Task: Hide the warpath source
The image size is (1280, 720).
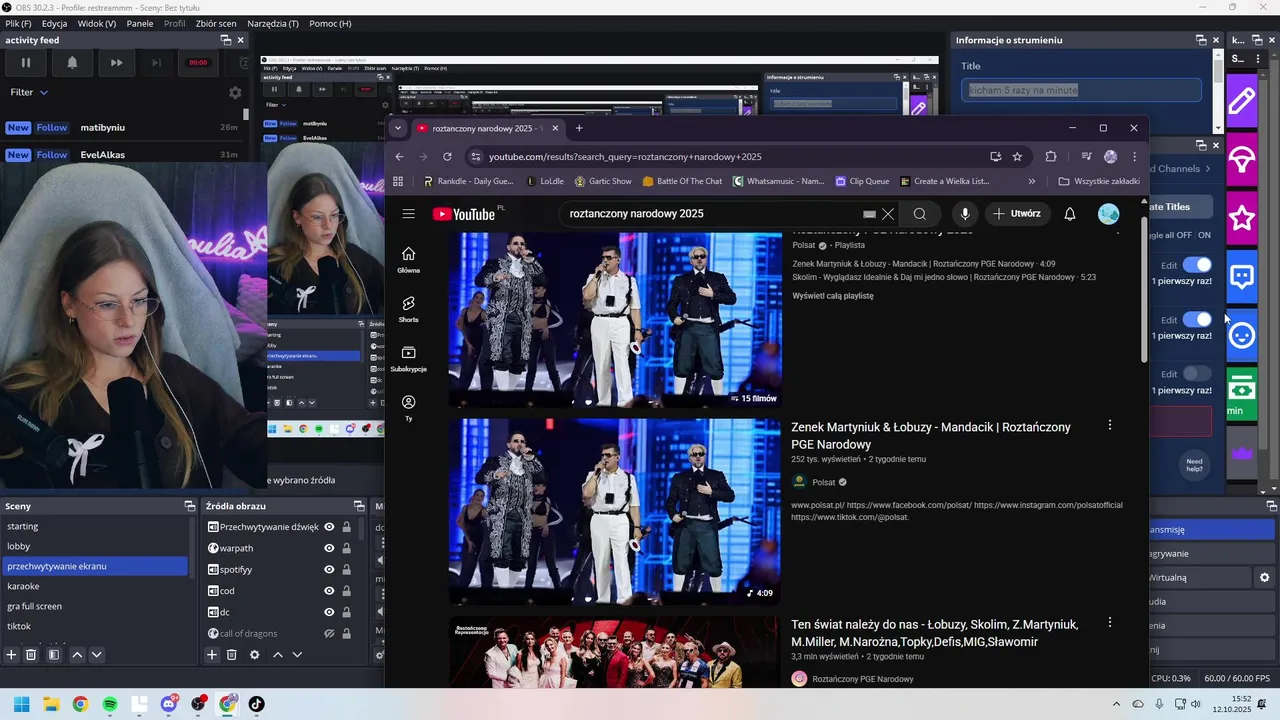Action: point(329,548)
